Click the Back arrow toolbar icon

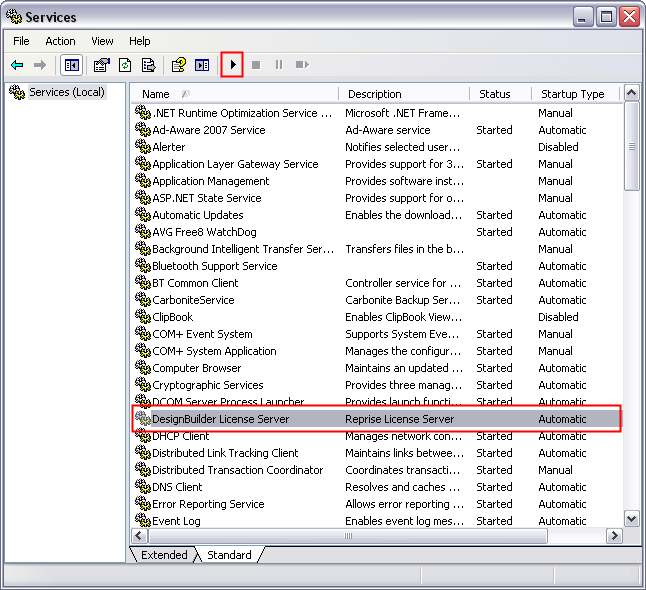[x=17, y=65]
